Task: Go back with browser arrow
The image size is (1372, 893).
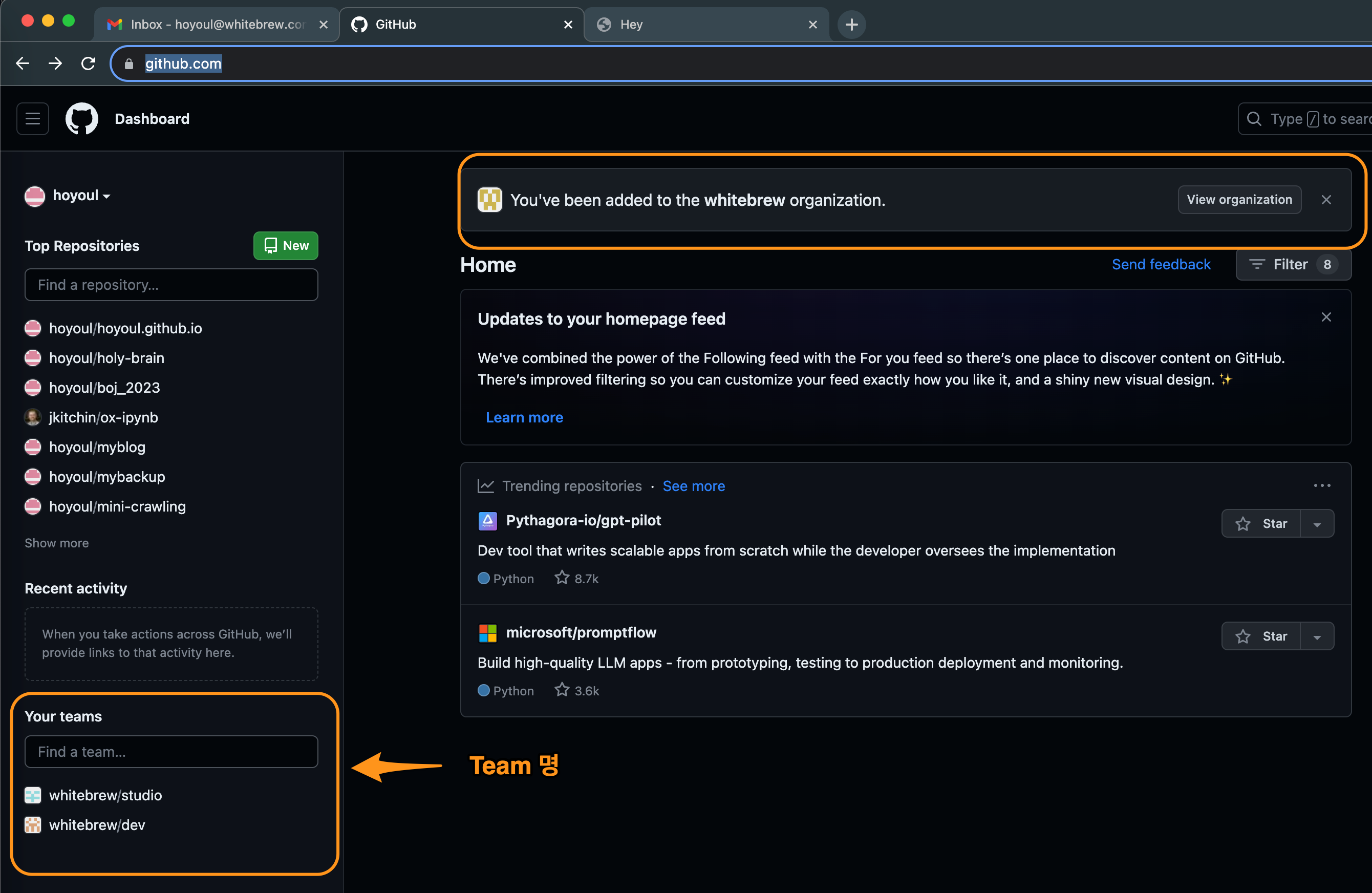Action: [x=23, y=63]
